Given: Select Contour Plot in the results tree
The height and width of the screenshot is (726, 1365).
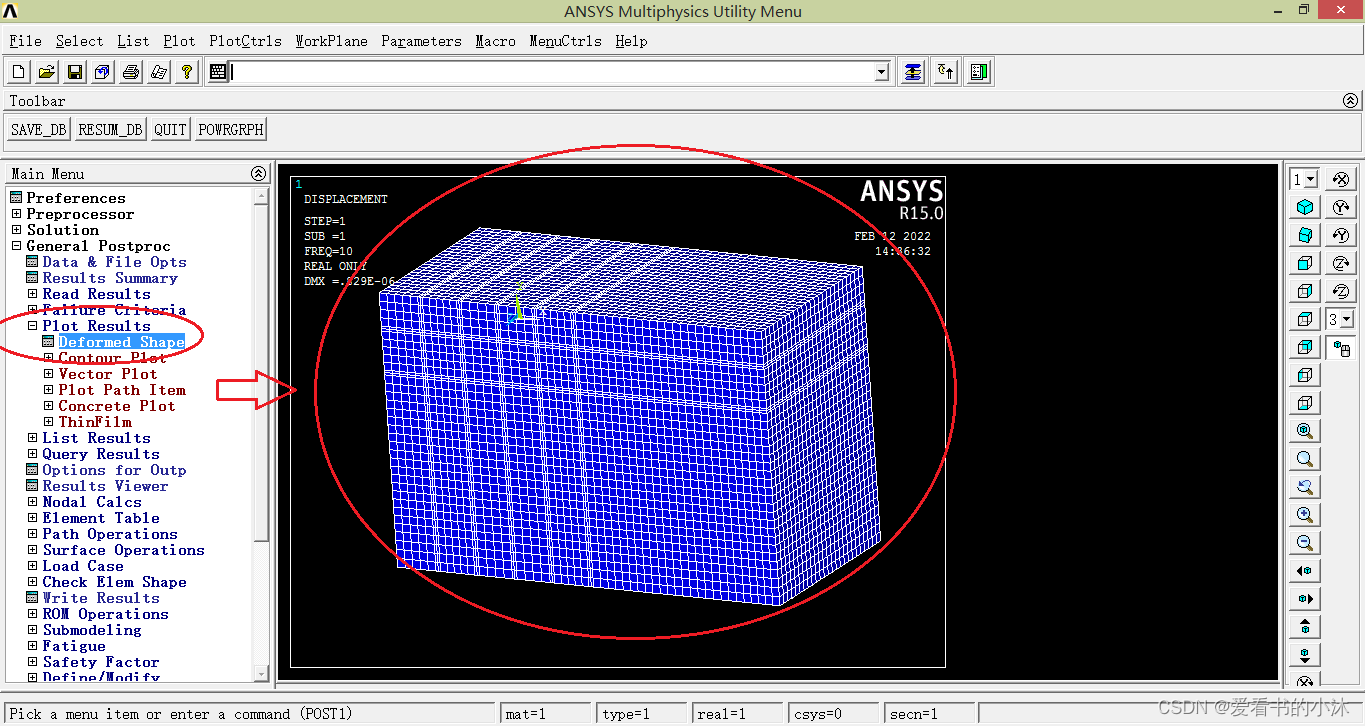Looking at the screenshot, I should (112, 358).
